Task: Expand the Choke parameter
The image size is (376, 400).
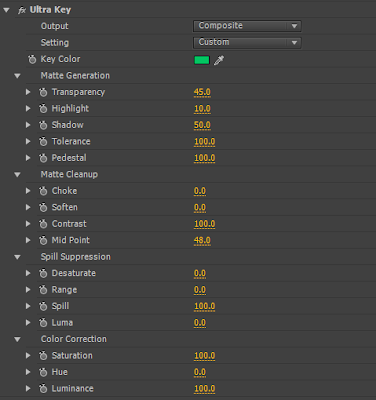Action: click(28, 191)
